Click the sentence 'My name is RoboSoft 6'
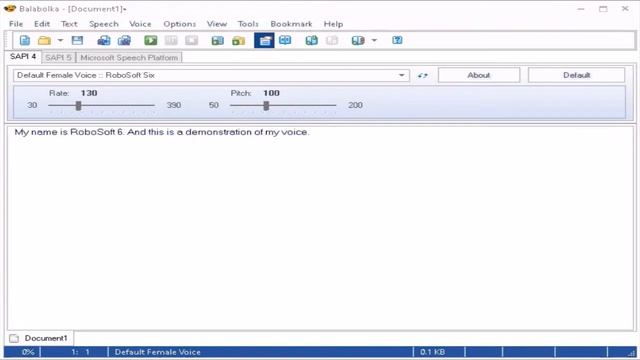Viewport: 640px width, 360px height. [69, 132]
